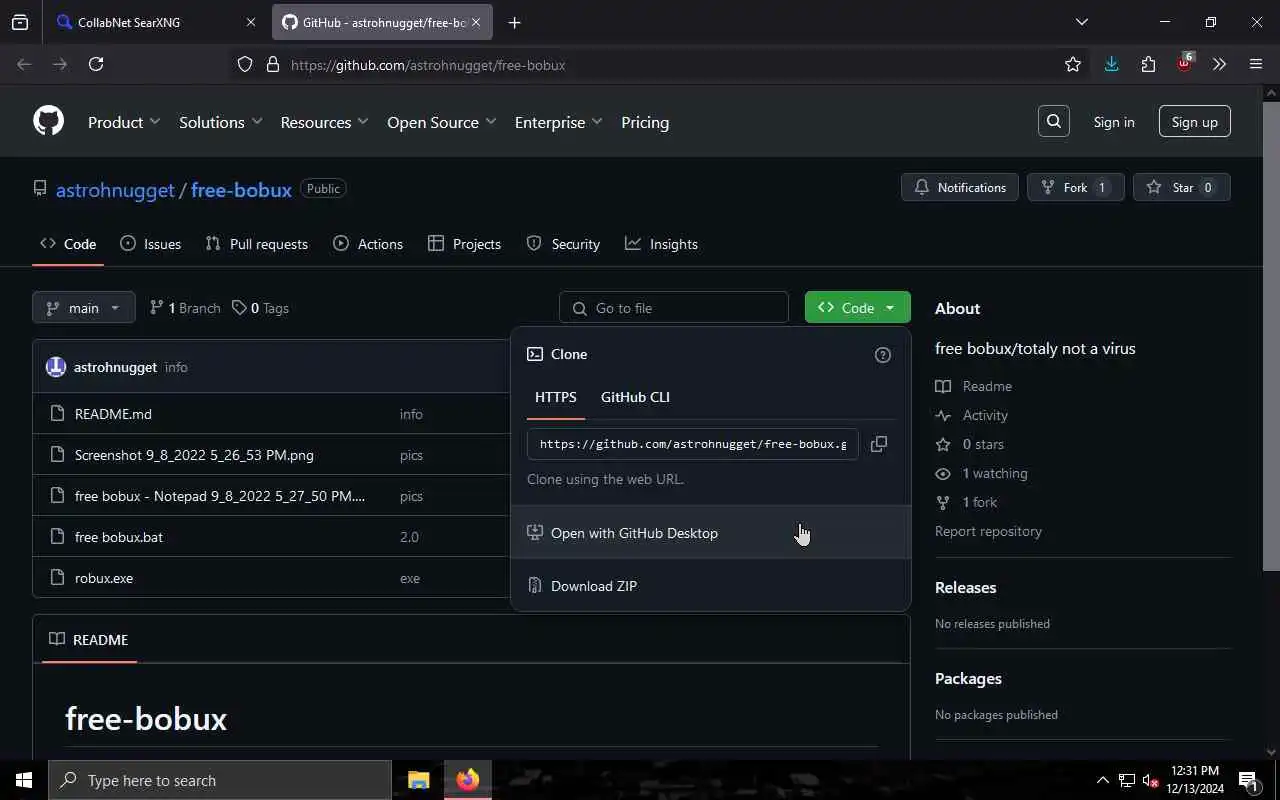Image resolution: width=1280 pixels, height=800 pixels.
Task: Switch to the Pull requests tab
Action: pos(256,244)
